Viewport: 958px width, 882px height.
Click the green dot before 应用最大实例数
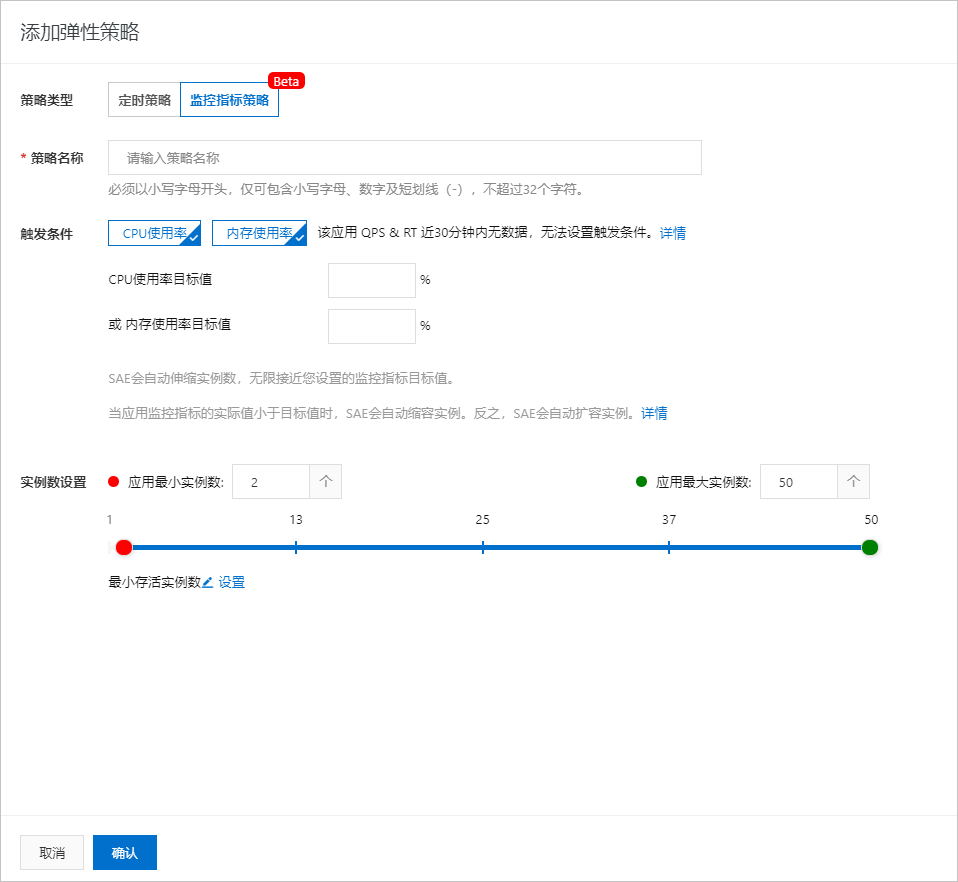pyautogui.click(x=642, y=481)
